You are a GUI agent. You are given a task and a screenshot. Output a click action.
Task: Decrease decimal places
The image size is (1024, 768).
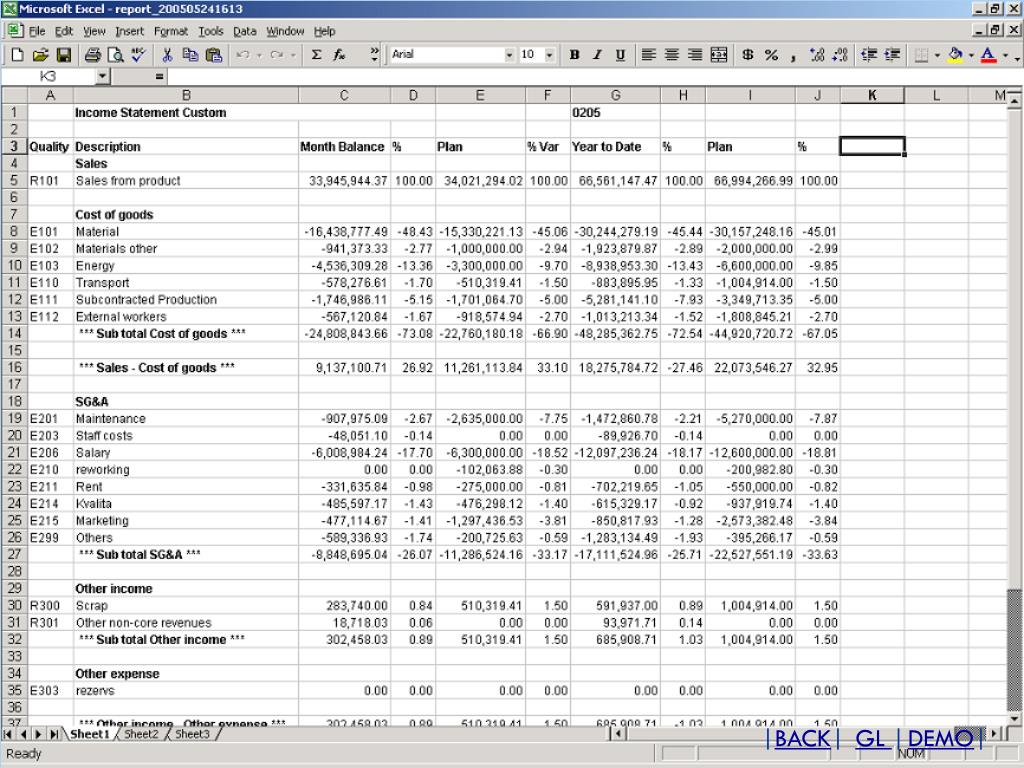point(840,55)
